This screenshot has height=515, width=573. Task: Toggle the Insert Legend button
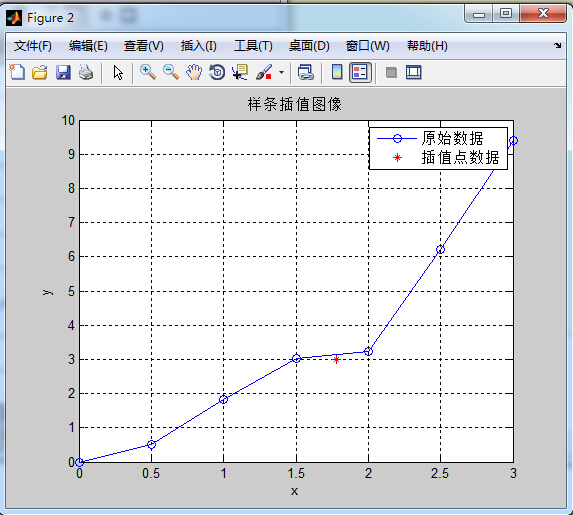click(360, 72)
